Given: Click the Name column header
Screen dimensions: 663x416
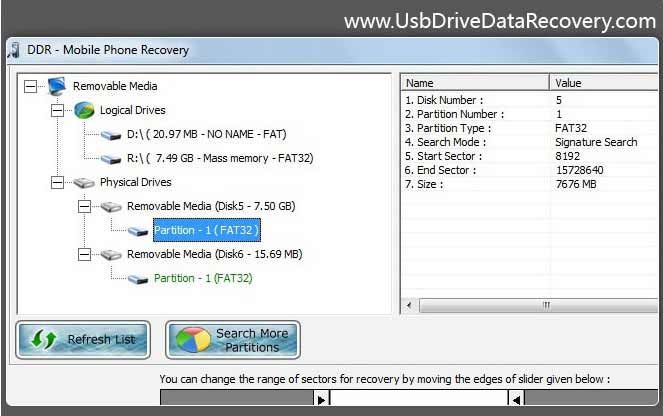Looking at the screenshot, I should tap(475, 83).
